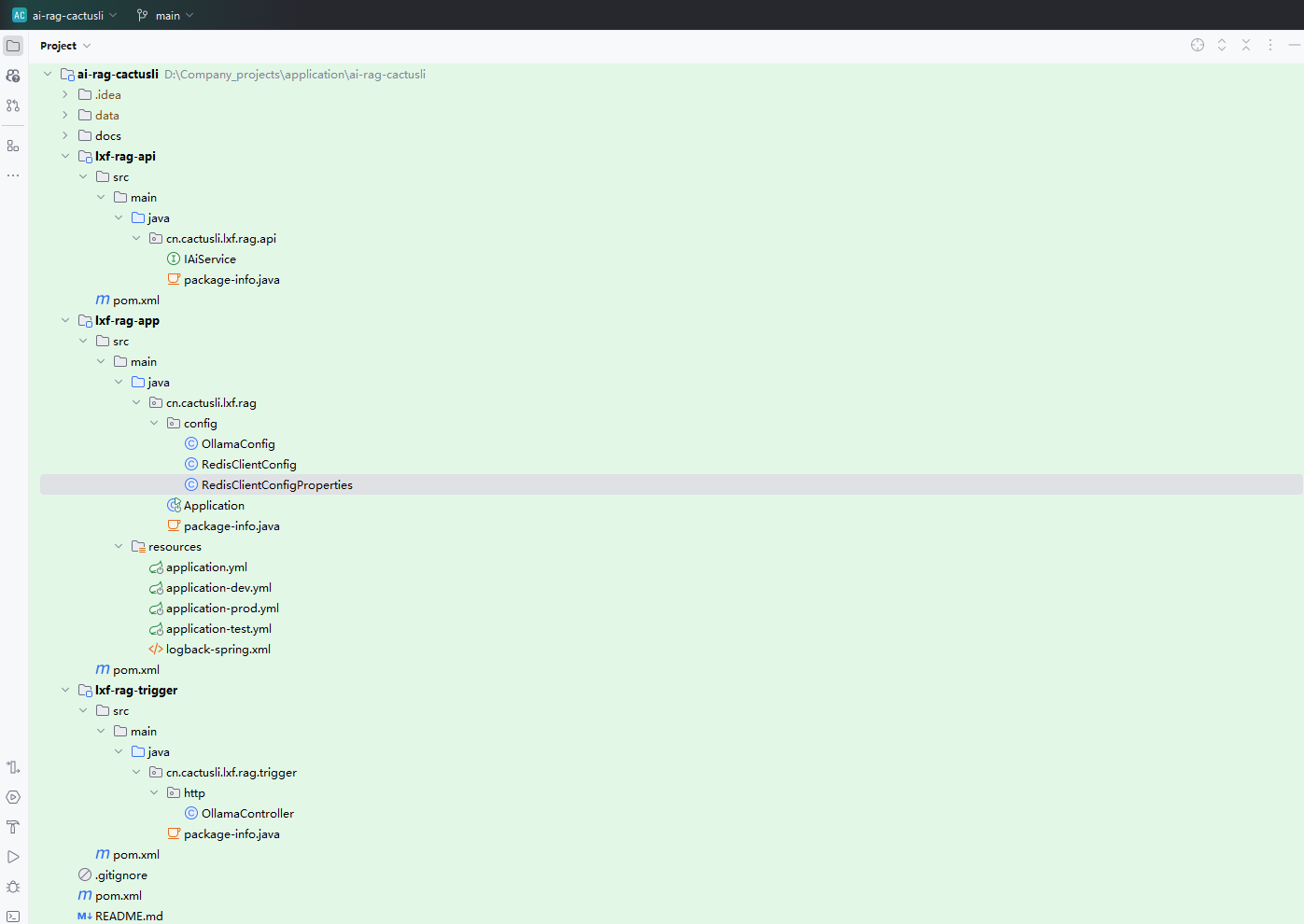The width and height of the screenshot is (1304, 924).
Task: Hide the Project panel with the minimize dash
Action: pyautogui.click(x=1295, y=45)
